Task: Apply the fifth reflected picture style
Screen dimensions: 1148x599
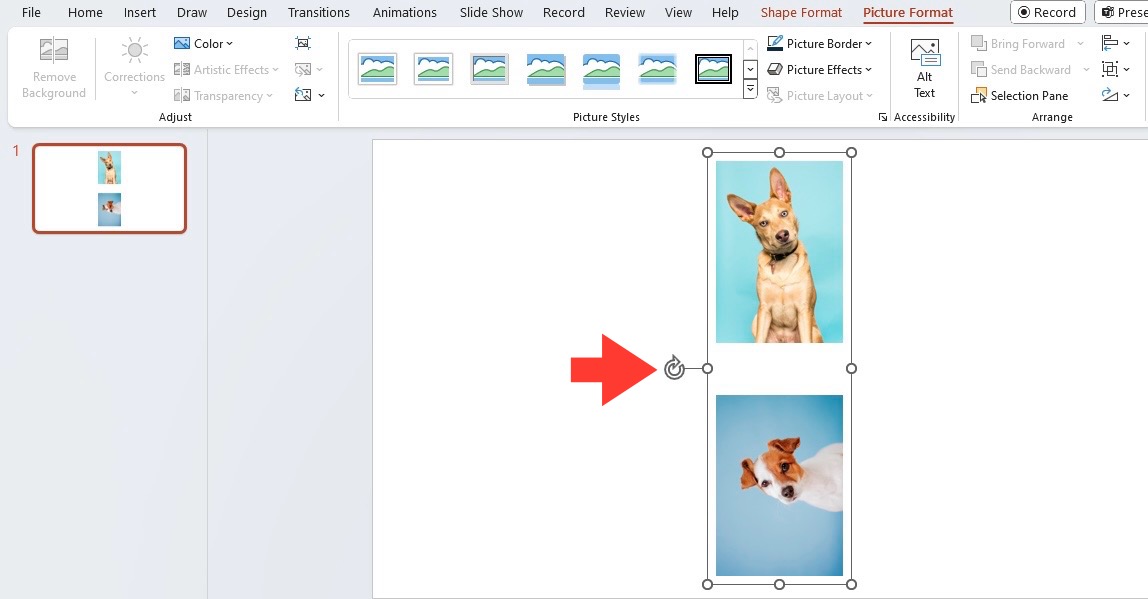Action: (602, 70)
